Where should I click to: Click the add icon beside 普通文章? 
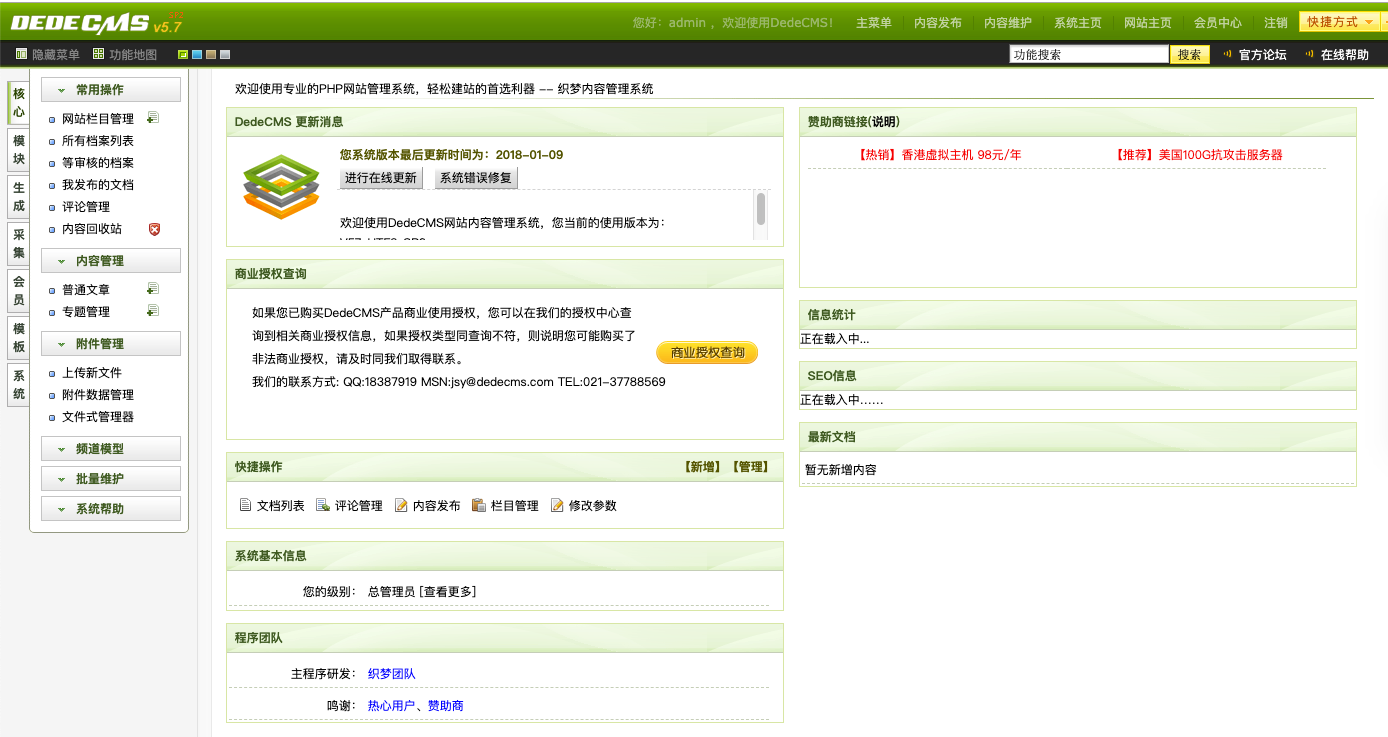(x=153, y=289)
